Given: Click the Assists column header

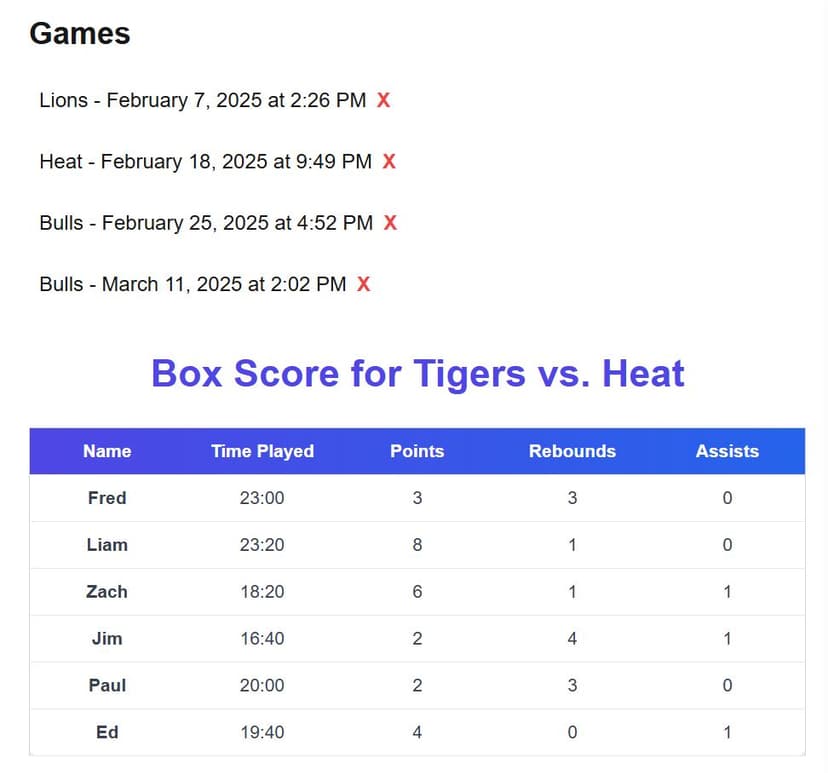Looking at the screenshot, I should (x=727, y=451).
